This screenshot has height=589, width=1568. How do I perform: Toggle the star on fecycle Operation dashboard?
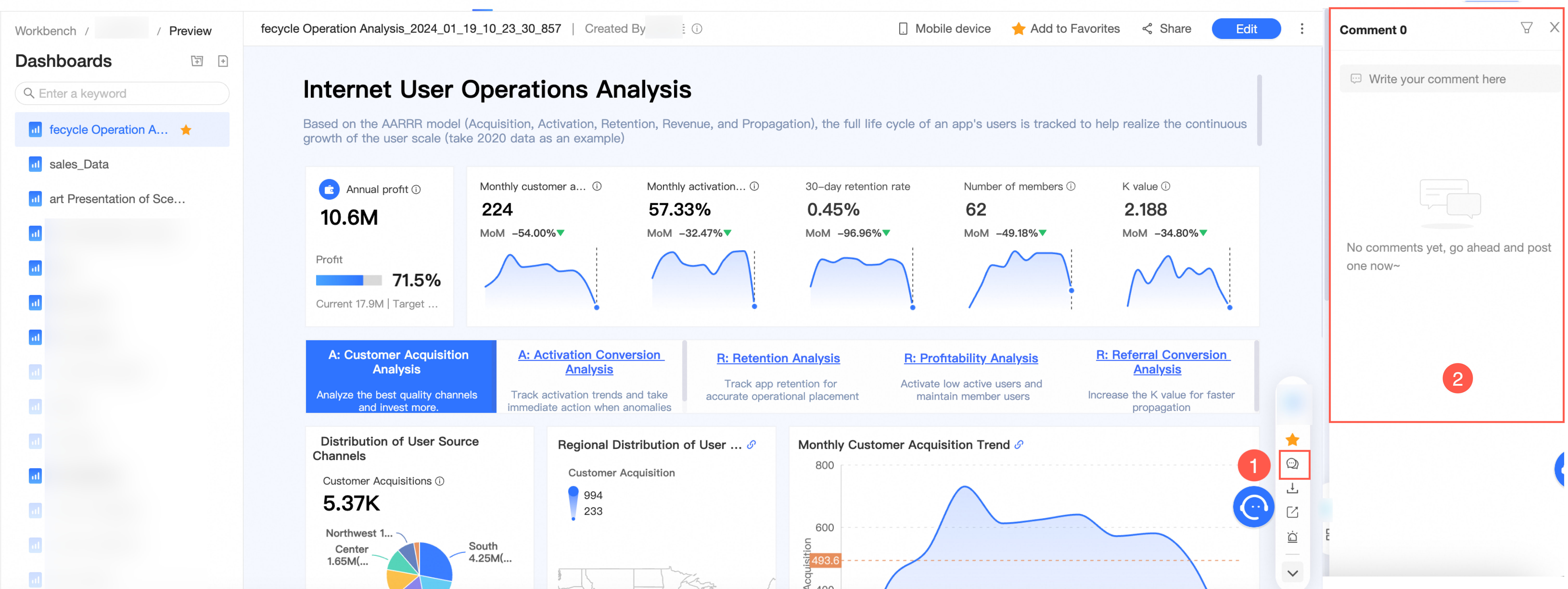point(186,130)
